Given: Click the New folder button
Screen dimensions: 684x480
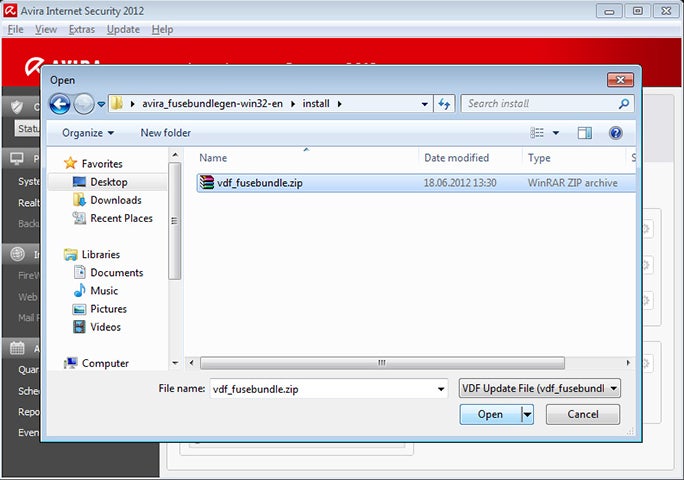Looking at the screenshot, I should coord(165,133).
